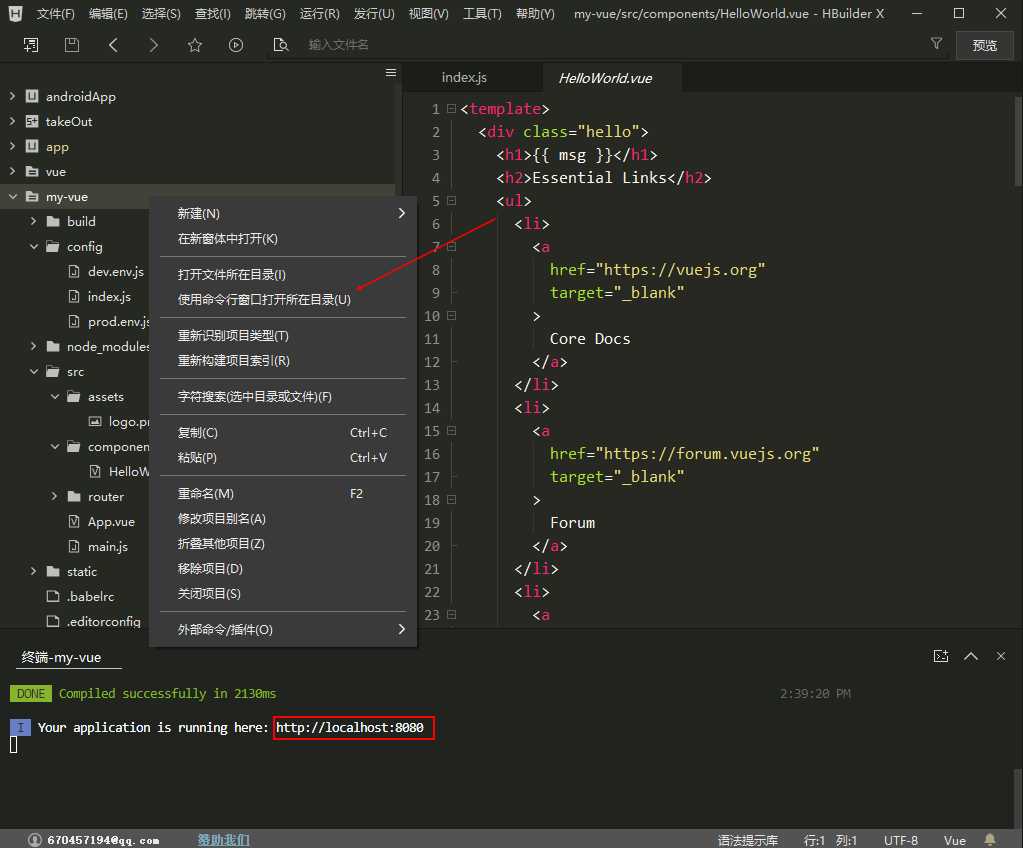Collapse the src folder
This screenshot has width=1023, height=848.
[33, 371]
